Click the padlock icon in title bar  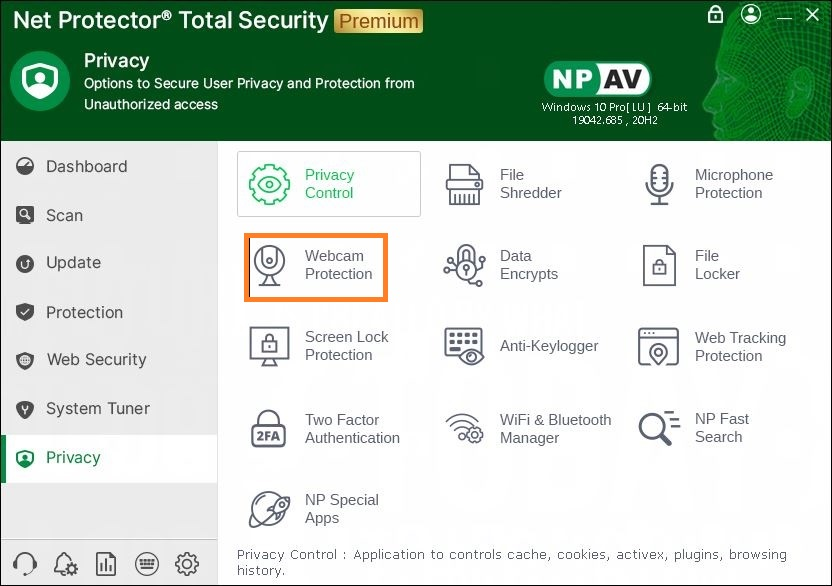pyautogui.click(x=715, y=15)
